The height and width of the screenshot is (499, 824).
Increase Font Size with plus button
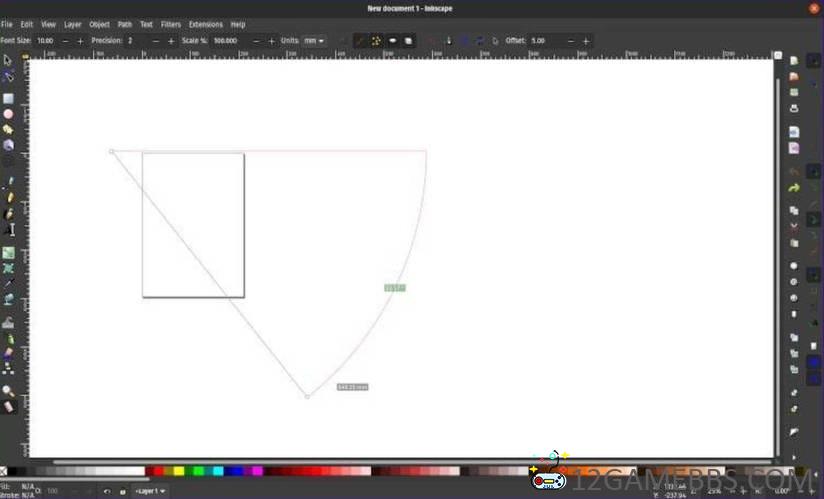point(80,41)
